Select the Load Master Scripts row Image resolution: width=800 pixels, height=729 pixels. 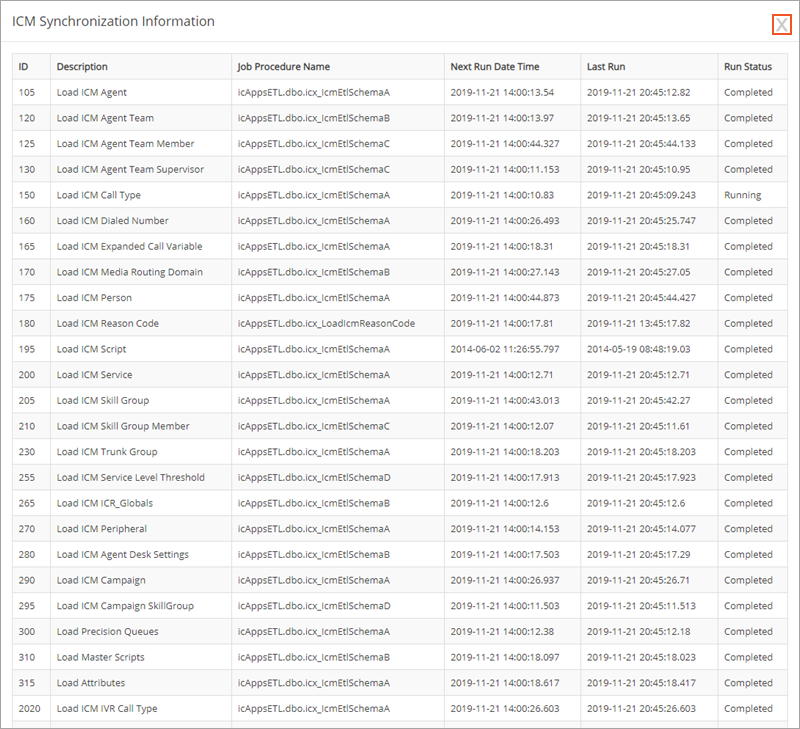click(400, 657)
